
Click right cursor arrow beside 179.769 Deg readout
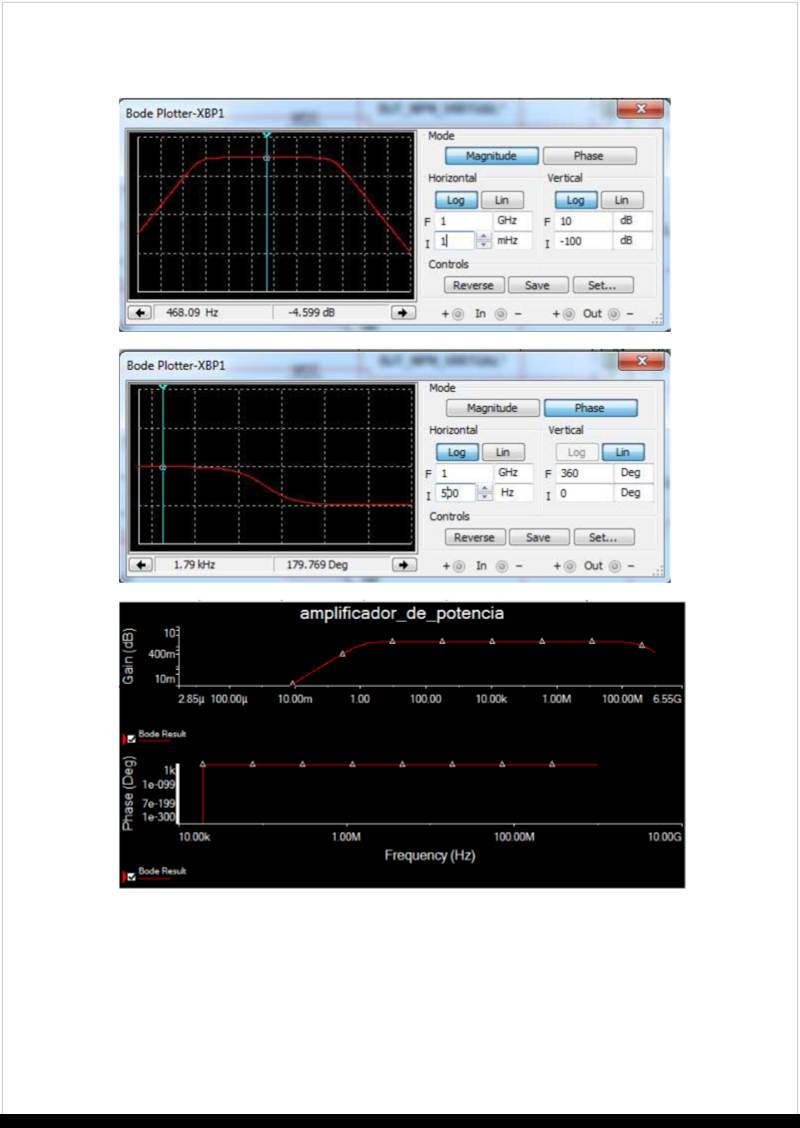(x=403, y=565)
